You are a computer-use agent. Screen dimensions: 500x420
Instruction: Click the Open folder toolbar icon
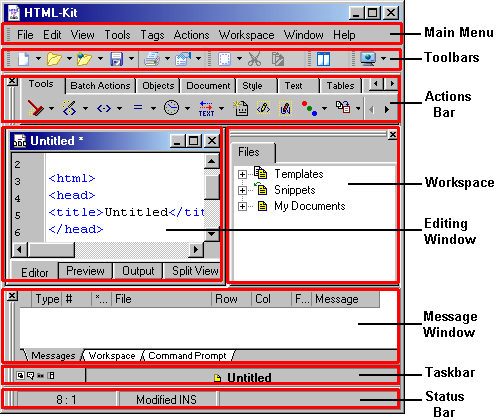[54, 59]
